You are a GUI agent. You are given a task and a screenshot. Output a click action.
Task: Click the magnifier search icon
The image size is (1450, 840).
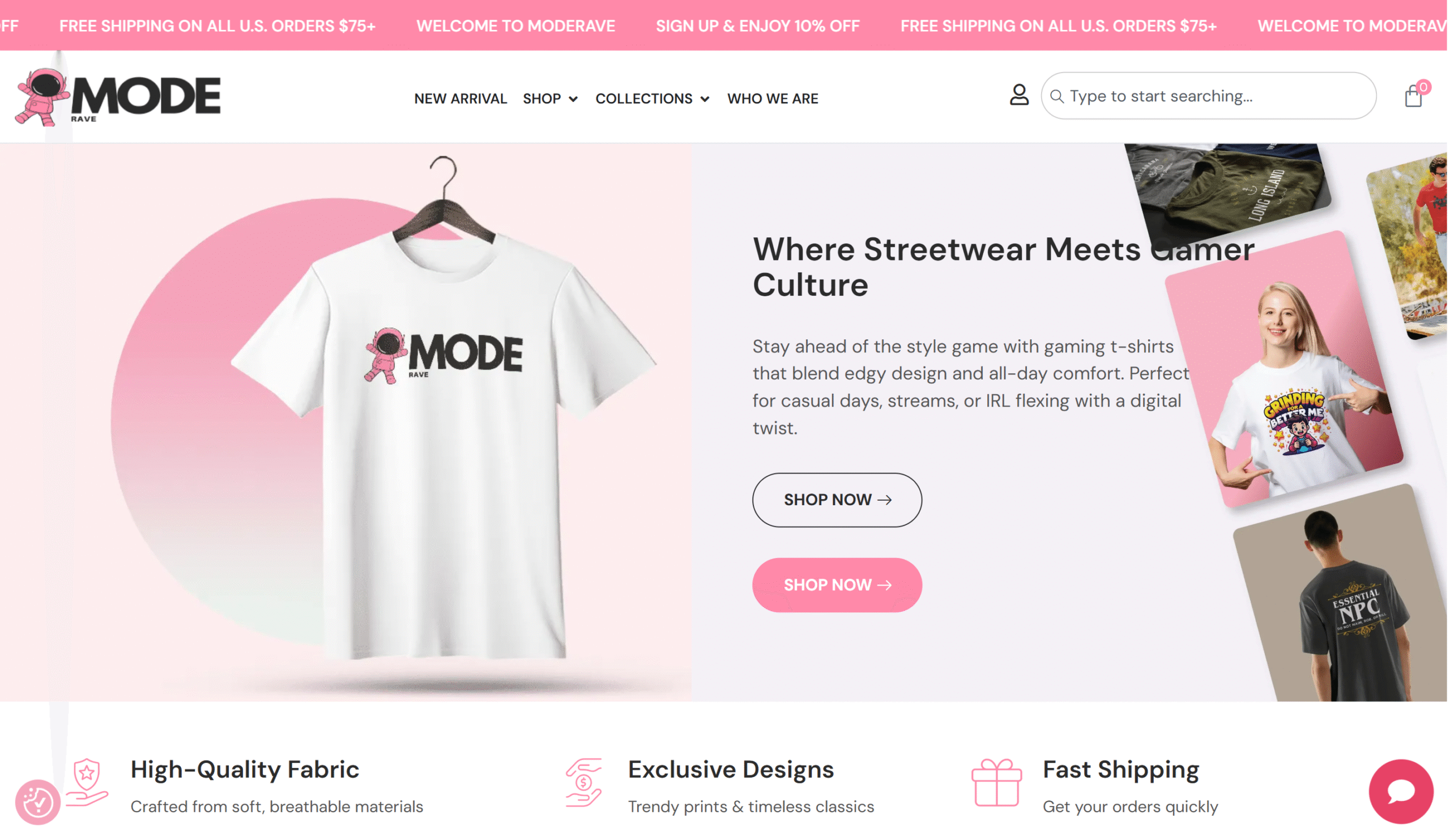tap(1057, 96)
